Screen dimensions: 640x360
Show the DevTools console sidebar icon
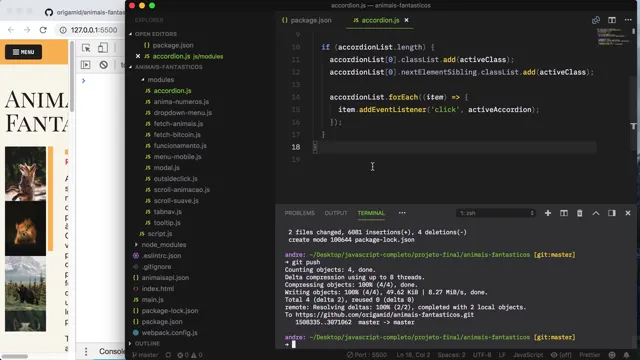[86, 64]
